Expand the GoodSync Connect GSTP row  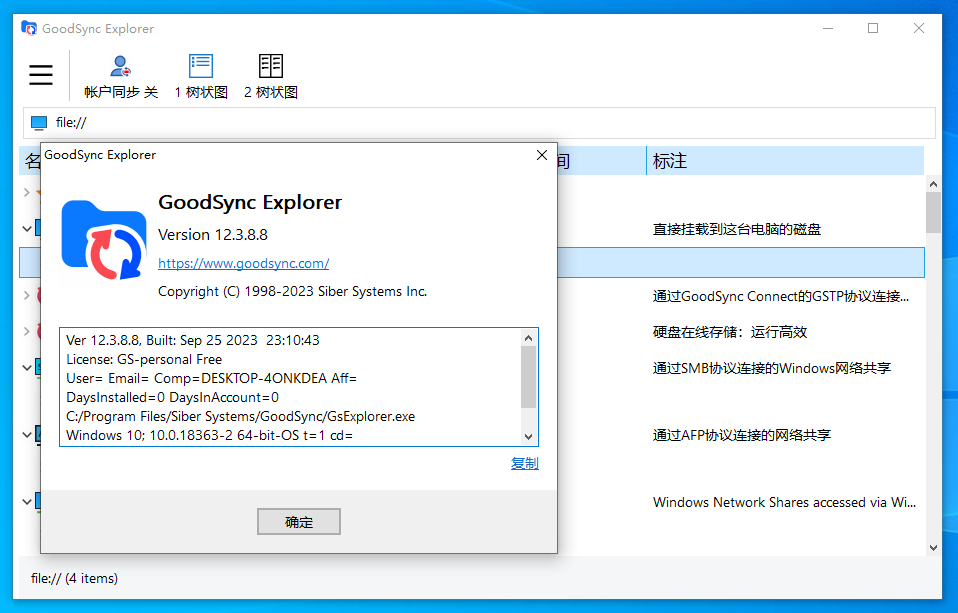coord(27,295)
